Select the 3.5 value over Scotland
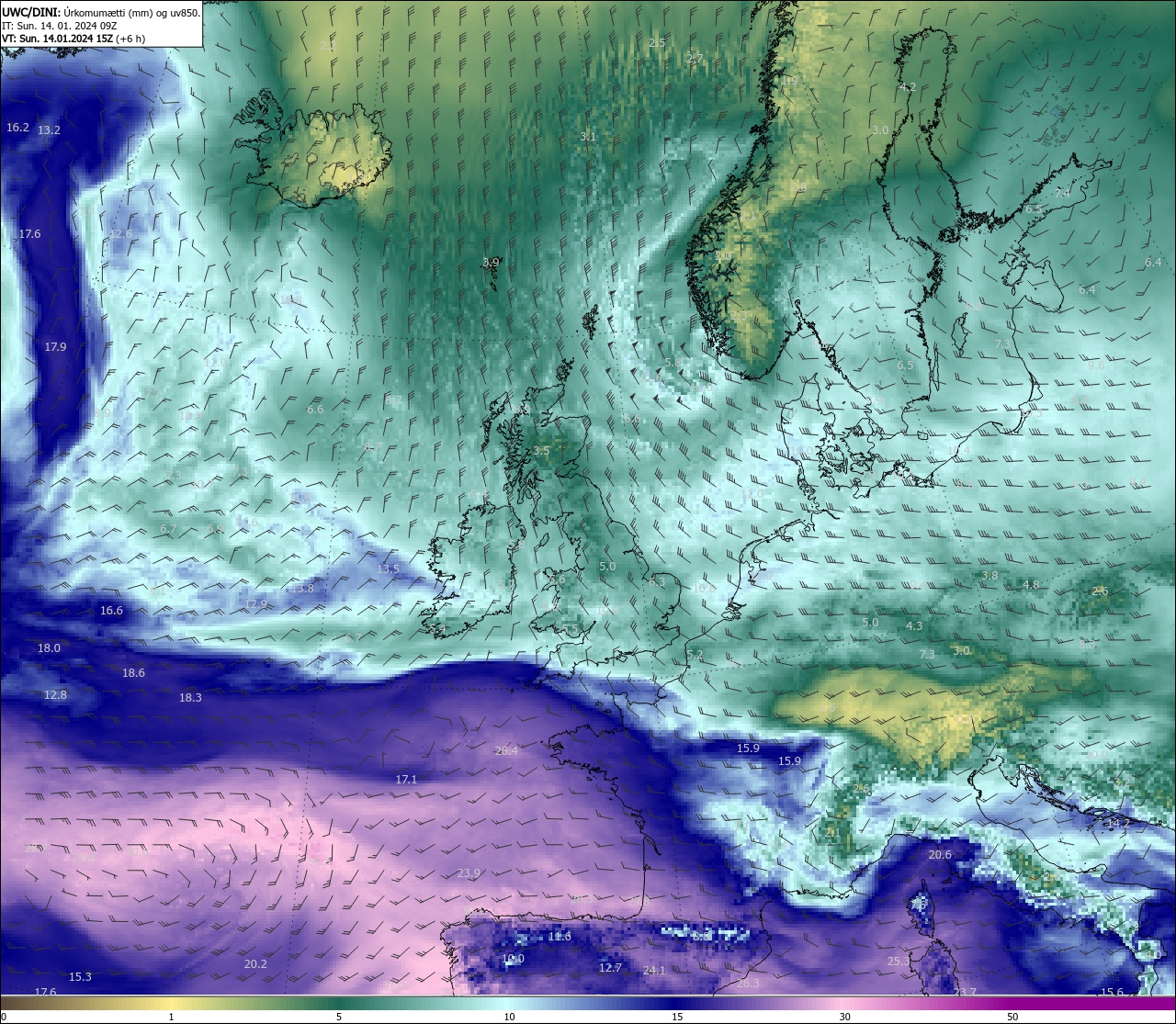The image size is (1176, 1024). click(541, 451)
